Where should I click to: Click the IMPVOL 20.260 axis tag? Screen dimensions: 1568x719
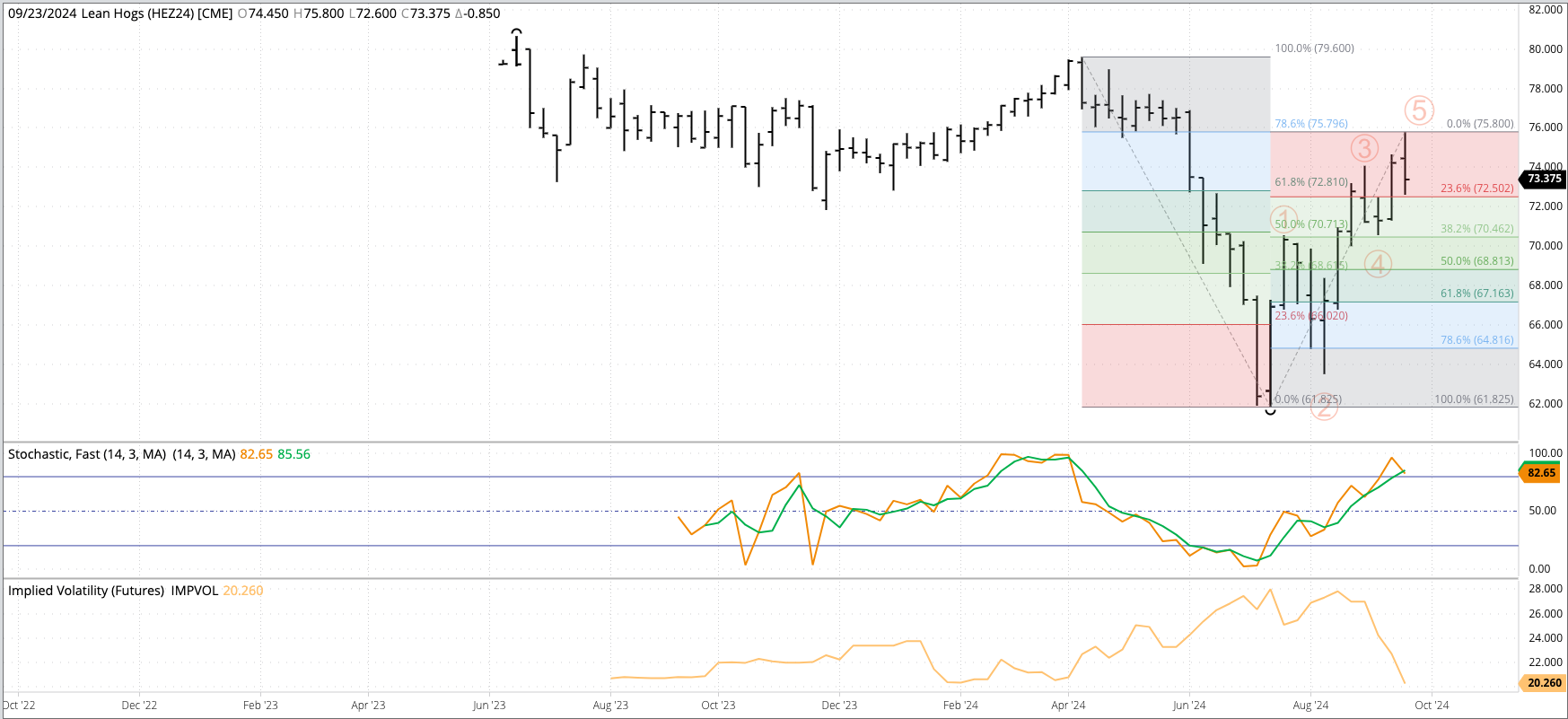pyautogui.click(x=1544, y=683)
